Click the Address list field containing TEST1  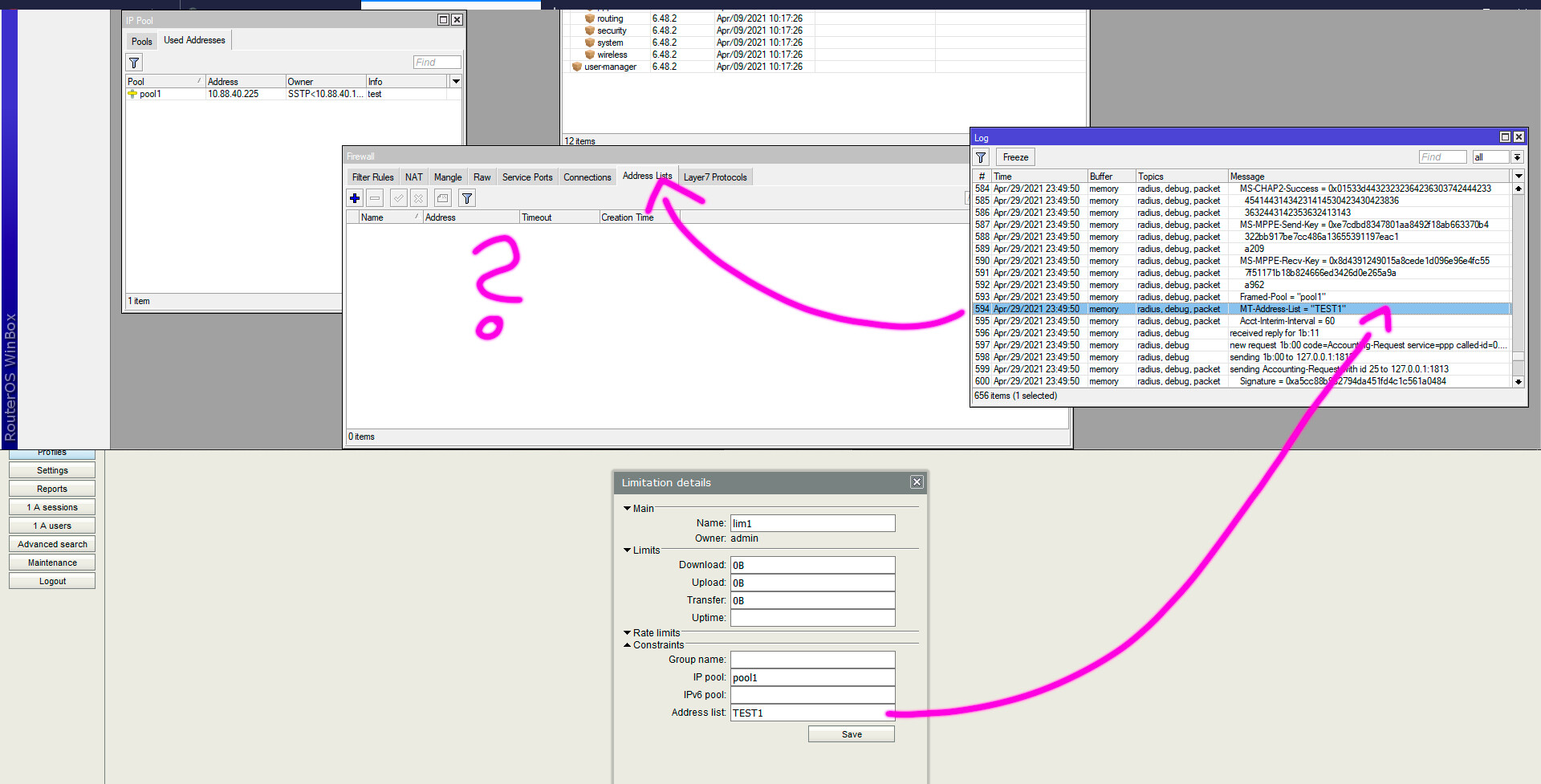[812, 713]
